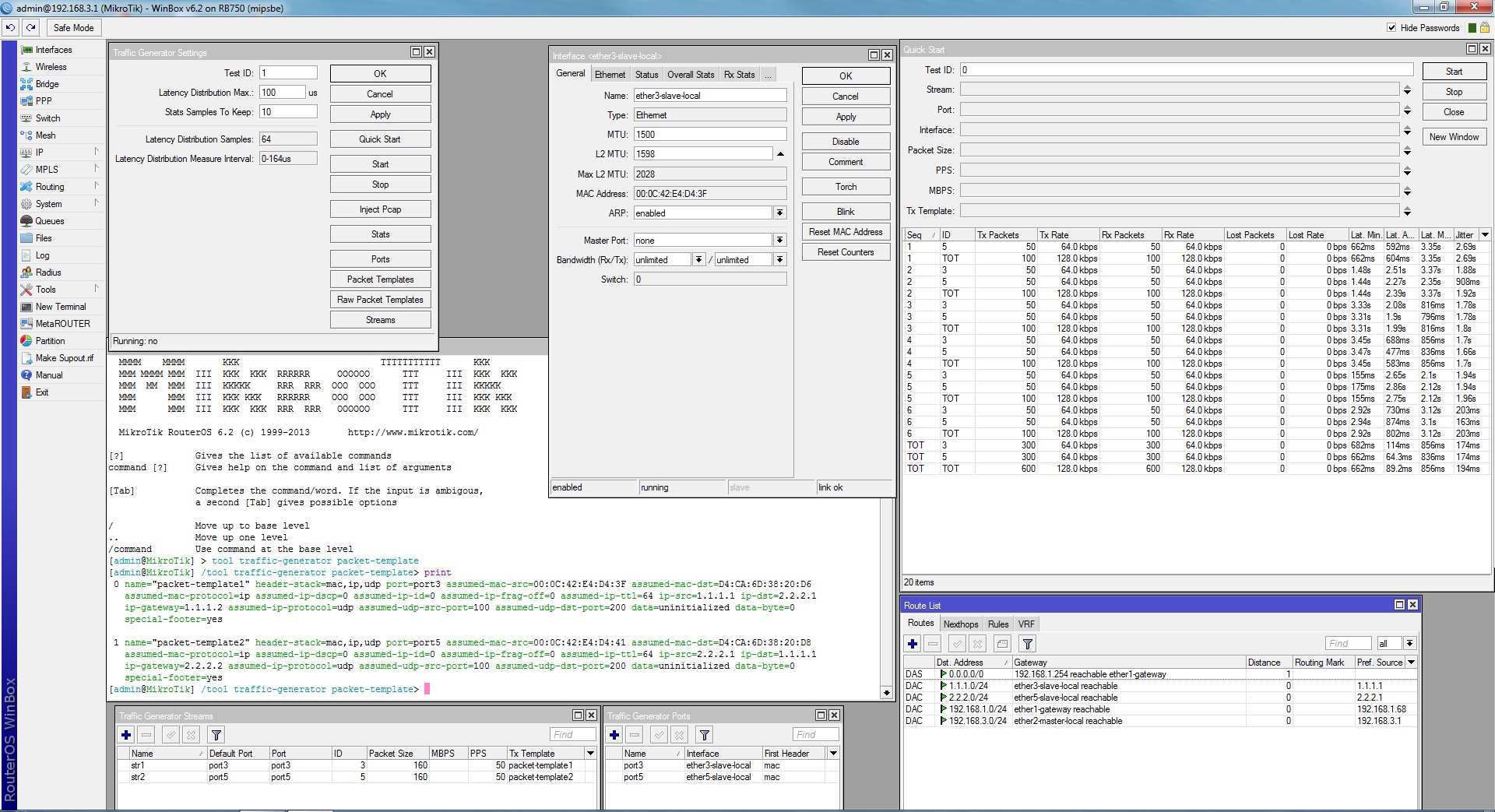This screenshot has width=1495, height=812.
Task: Open the Rx Bandwidth dropdown
Action: (x=698, y=260)
